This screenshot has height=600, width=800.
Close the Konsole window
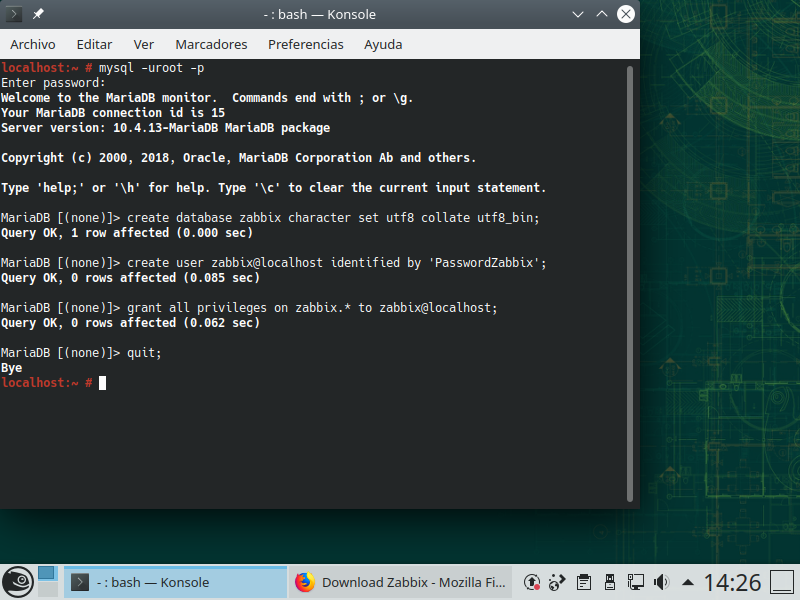coord(626,14)
